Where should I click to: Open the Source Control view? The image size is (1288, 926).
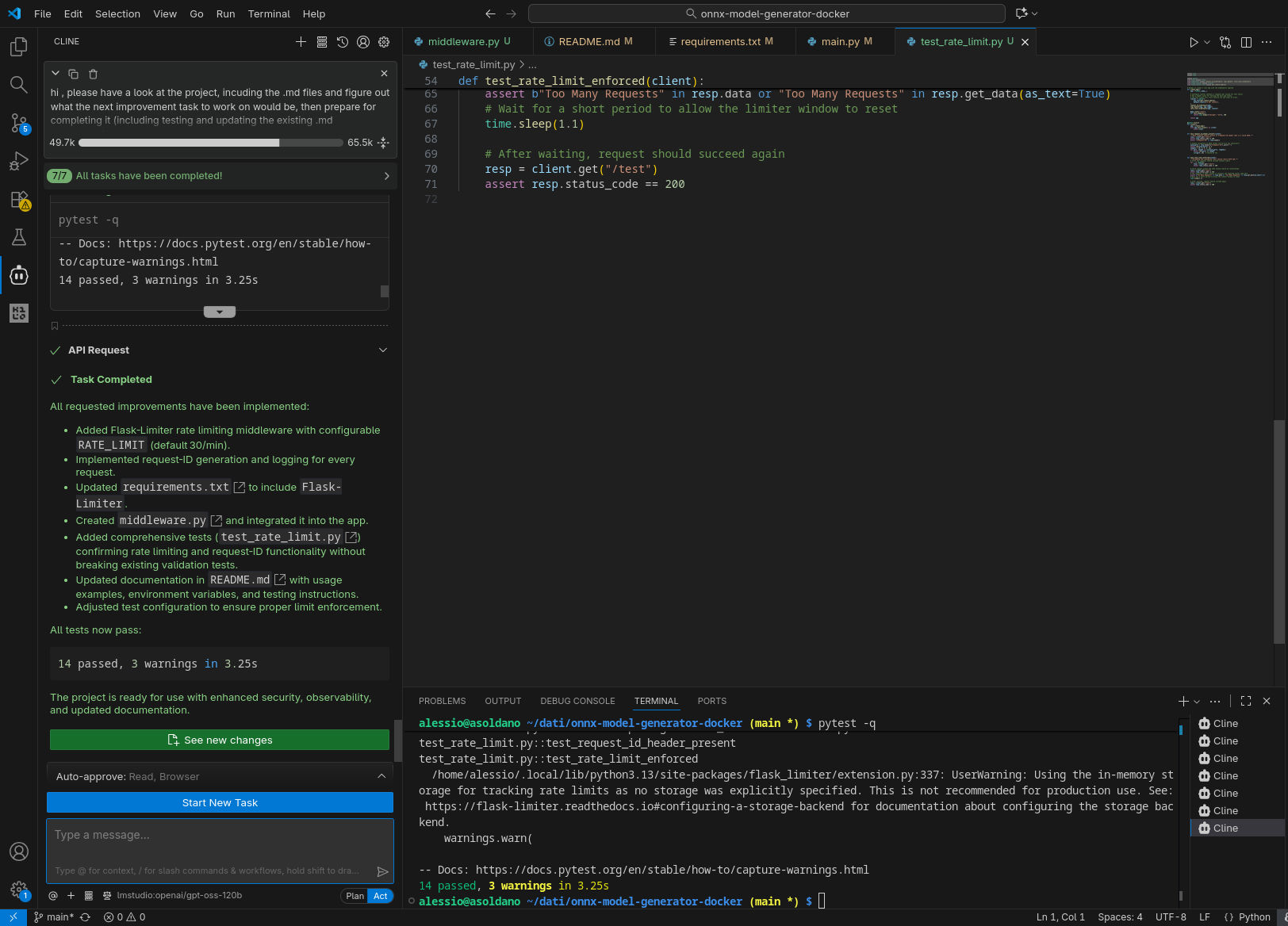pos(19,123)
